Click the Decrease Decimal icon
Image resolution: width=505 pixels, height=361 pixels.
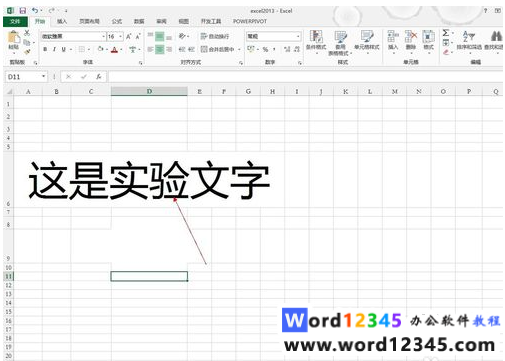[x=297, y=49]
